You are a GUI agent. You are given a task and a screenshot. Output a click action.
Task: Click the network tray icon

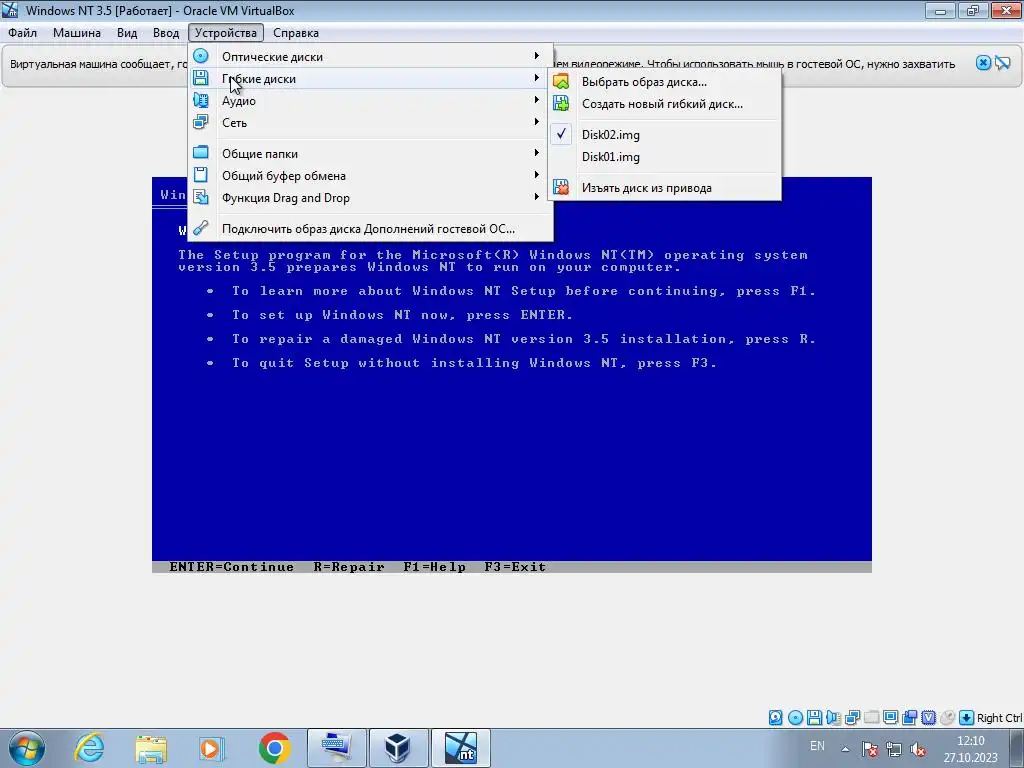893,748
